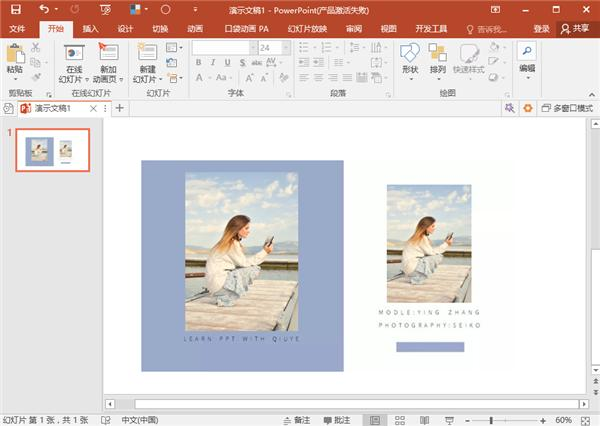Zoom in with the plus button
This screenshot has width=600, height=426.
point(543,421)
